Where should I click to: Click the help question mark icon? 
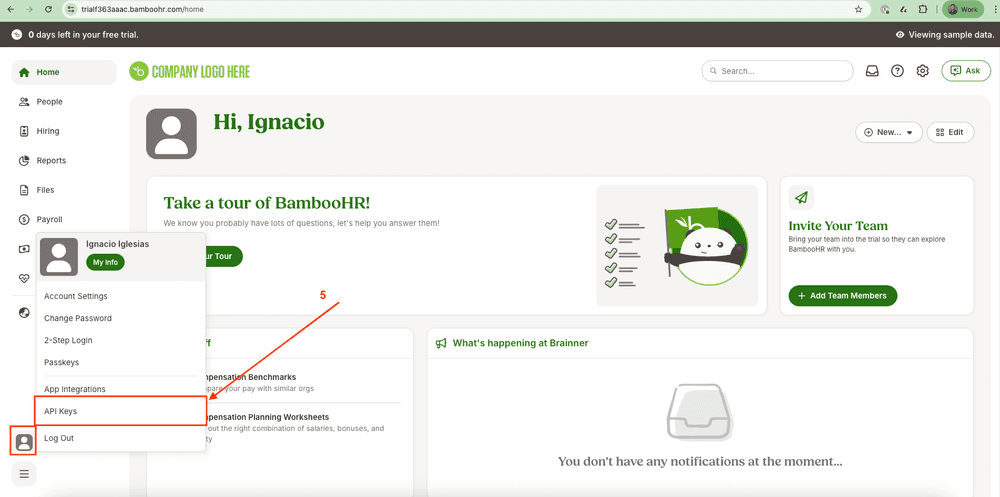click(897, 71)
